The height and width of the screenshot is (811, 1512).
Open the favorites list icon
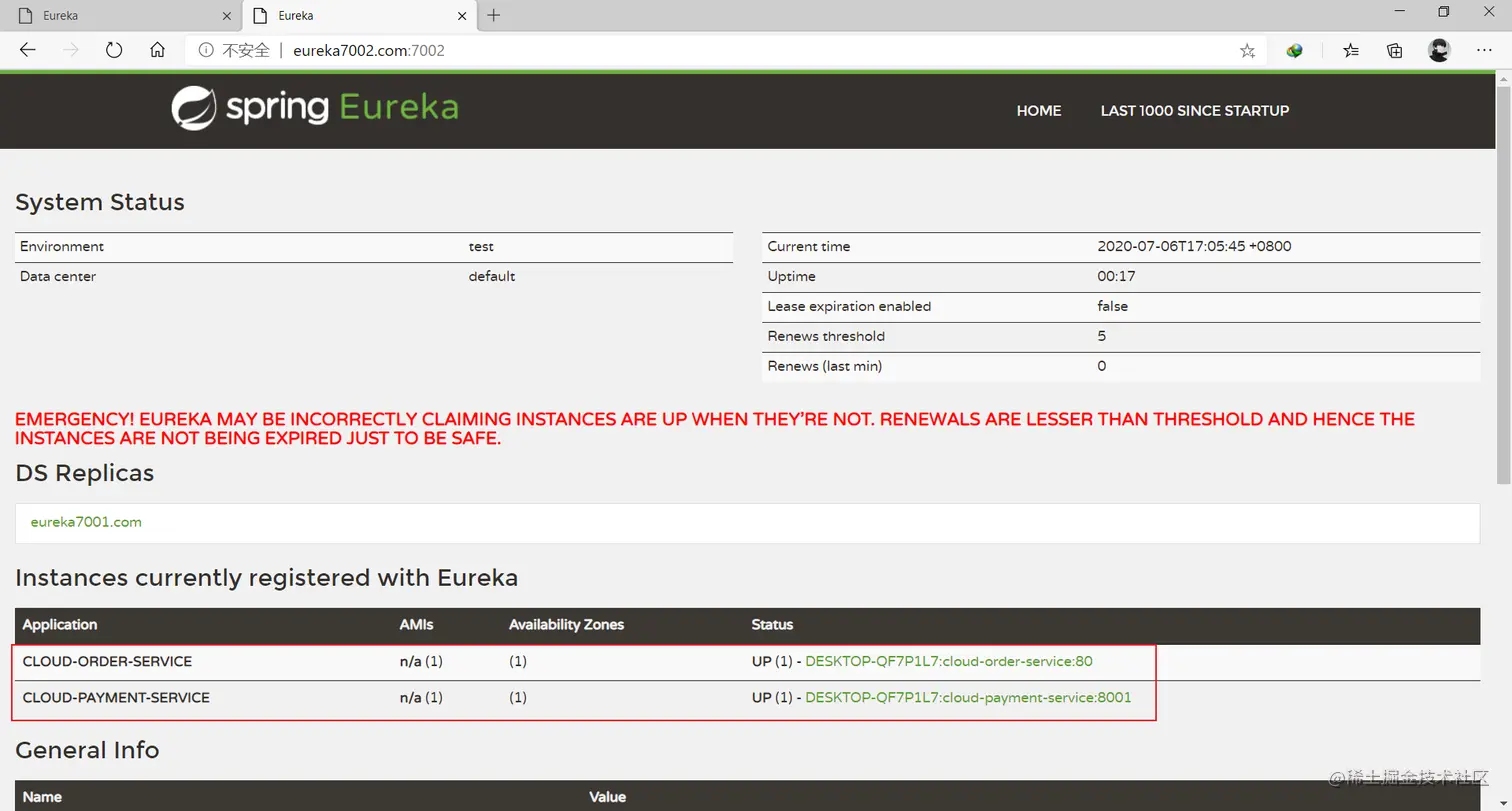tap(1351, 50)
